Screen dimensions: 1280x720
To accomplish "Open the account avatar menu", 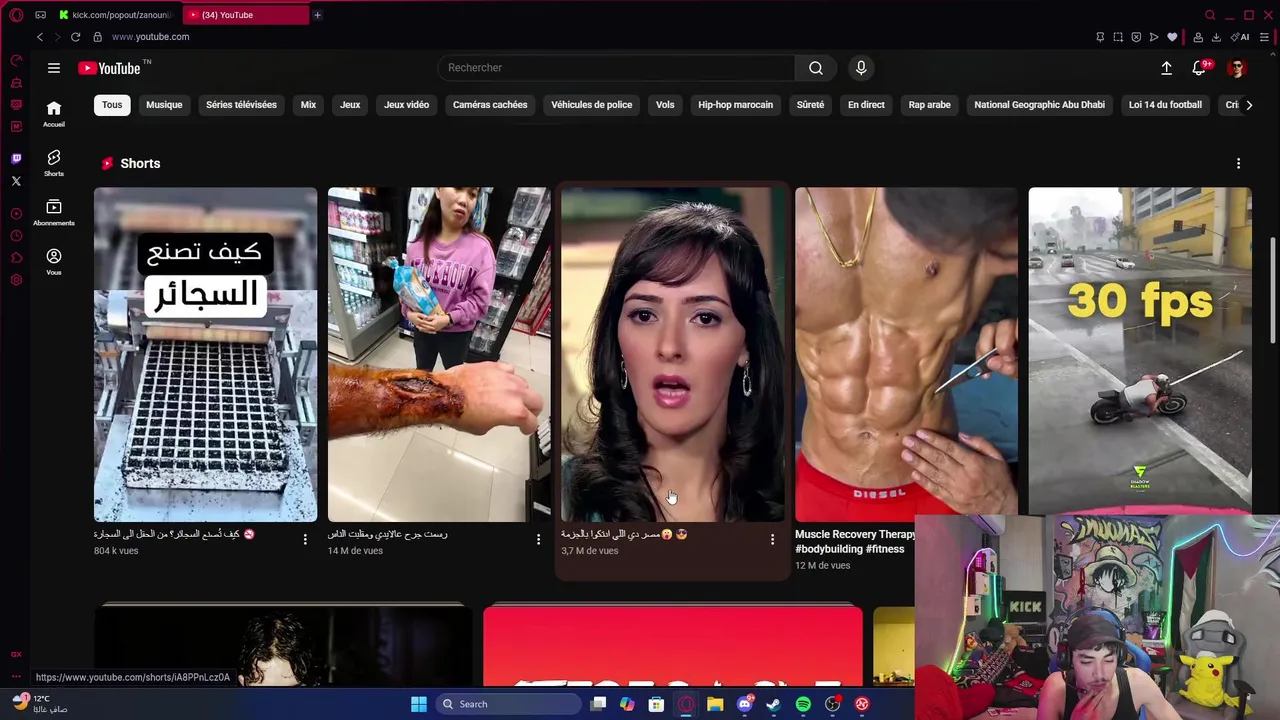I will (1237, 68).
